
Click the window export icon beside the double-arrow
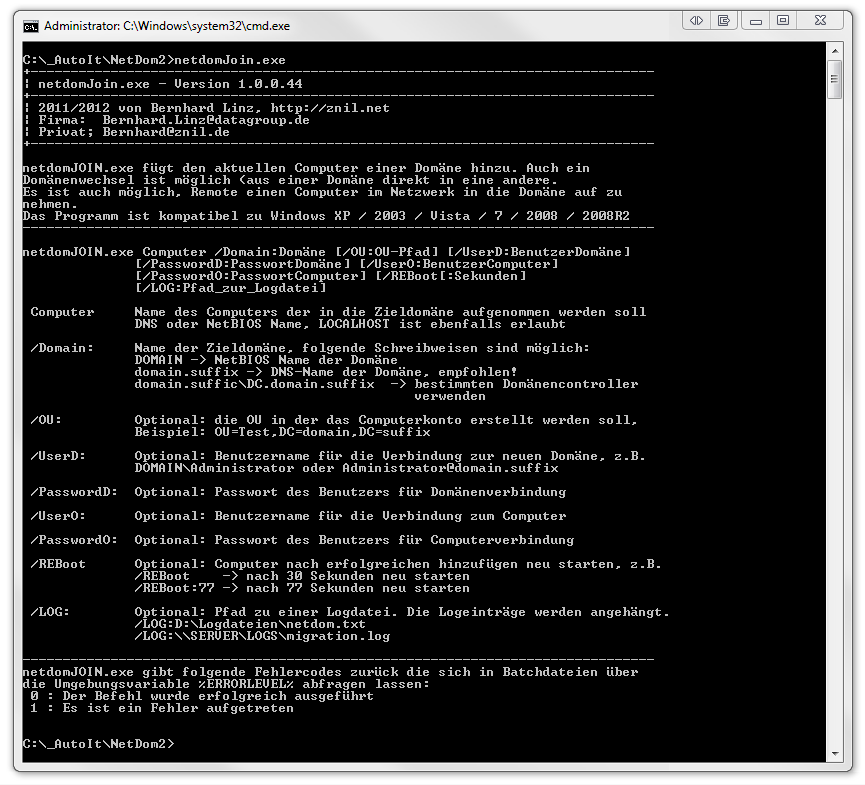pyautogui.click(x=723, y=20)
